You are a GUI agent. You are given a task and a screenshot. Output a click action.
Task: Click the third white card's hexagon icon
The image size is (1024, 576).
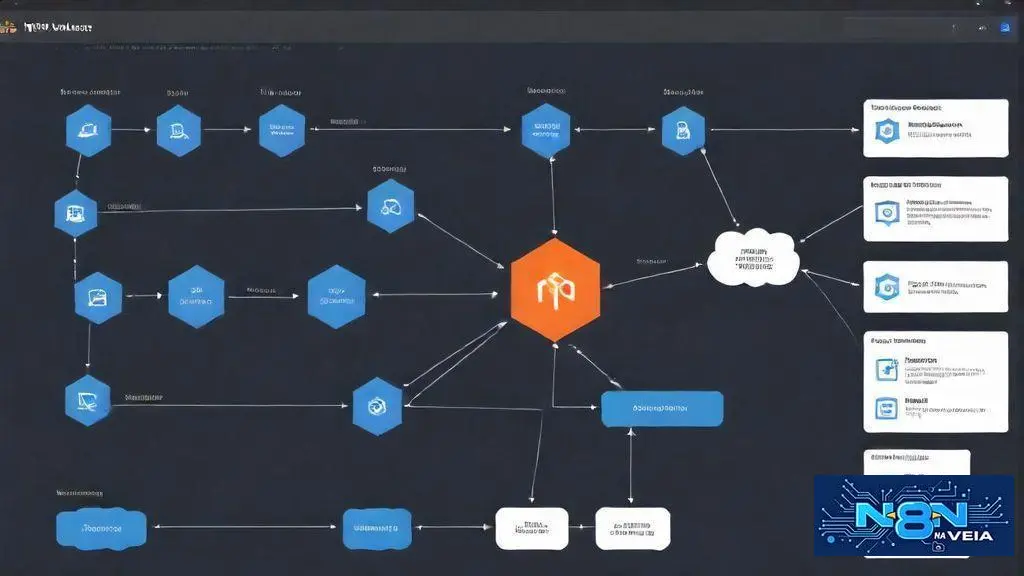point(886,287)
